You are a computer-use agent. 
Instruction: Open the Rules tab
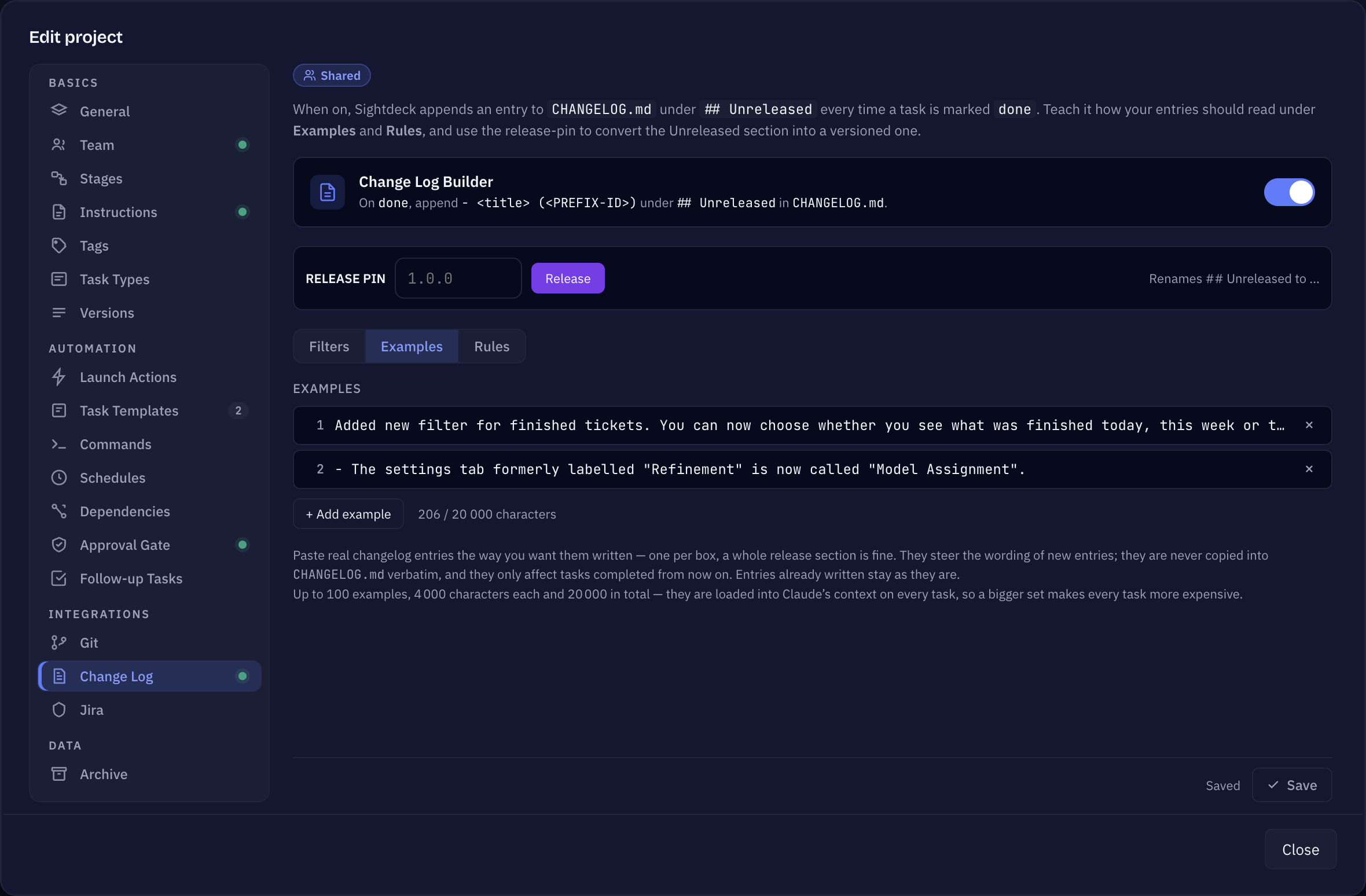492,346
